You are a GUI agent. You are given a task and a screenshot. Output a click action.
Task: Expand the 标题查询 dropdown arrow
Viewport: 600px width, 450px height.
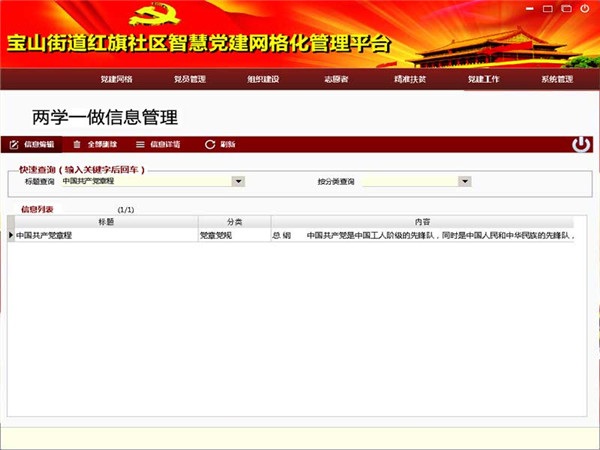click(238, 181)
